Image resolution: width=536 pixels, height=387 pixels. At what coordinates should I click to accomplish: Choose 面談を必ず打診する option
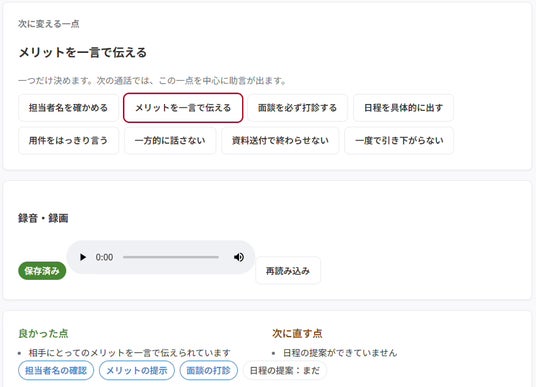tap(297, 108)
